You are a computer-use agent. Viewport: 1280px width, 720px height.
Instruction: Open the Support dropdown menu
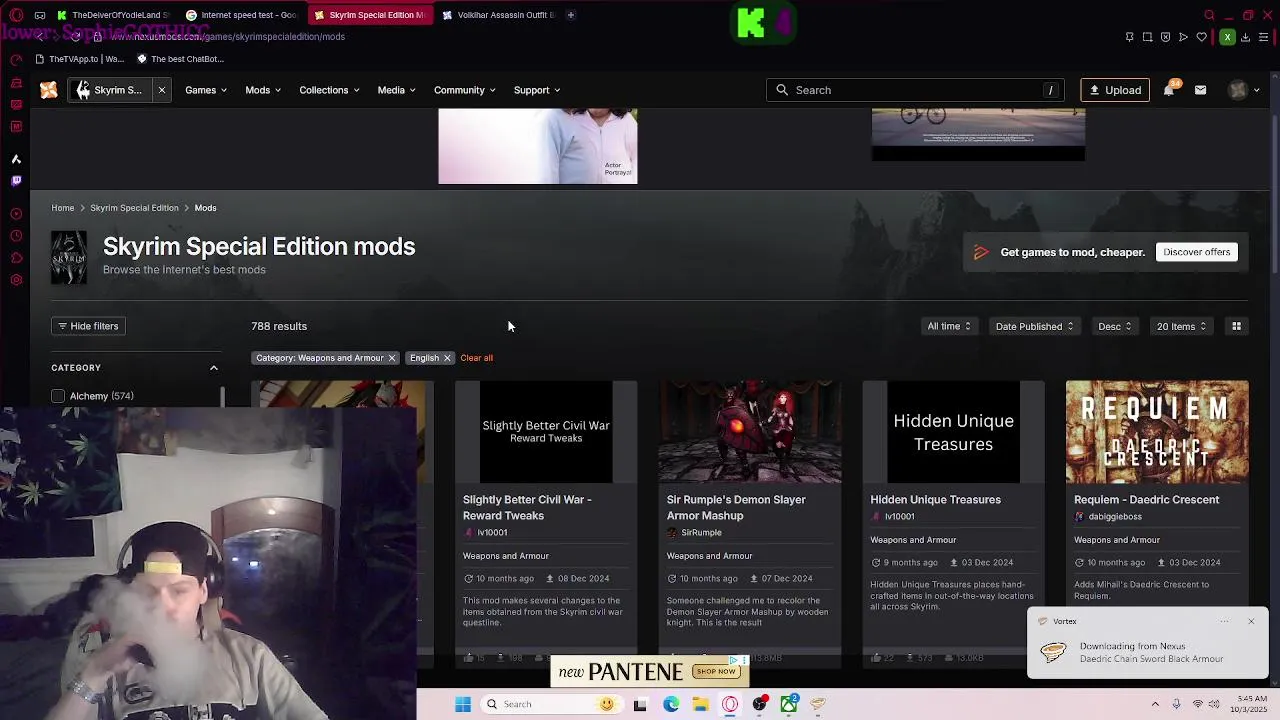(x=537, y=90)
